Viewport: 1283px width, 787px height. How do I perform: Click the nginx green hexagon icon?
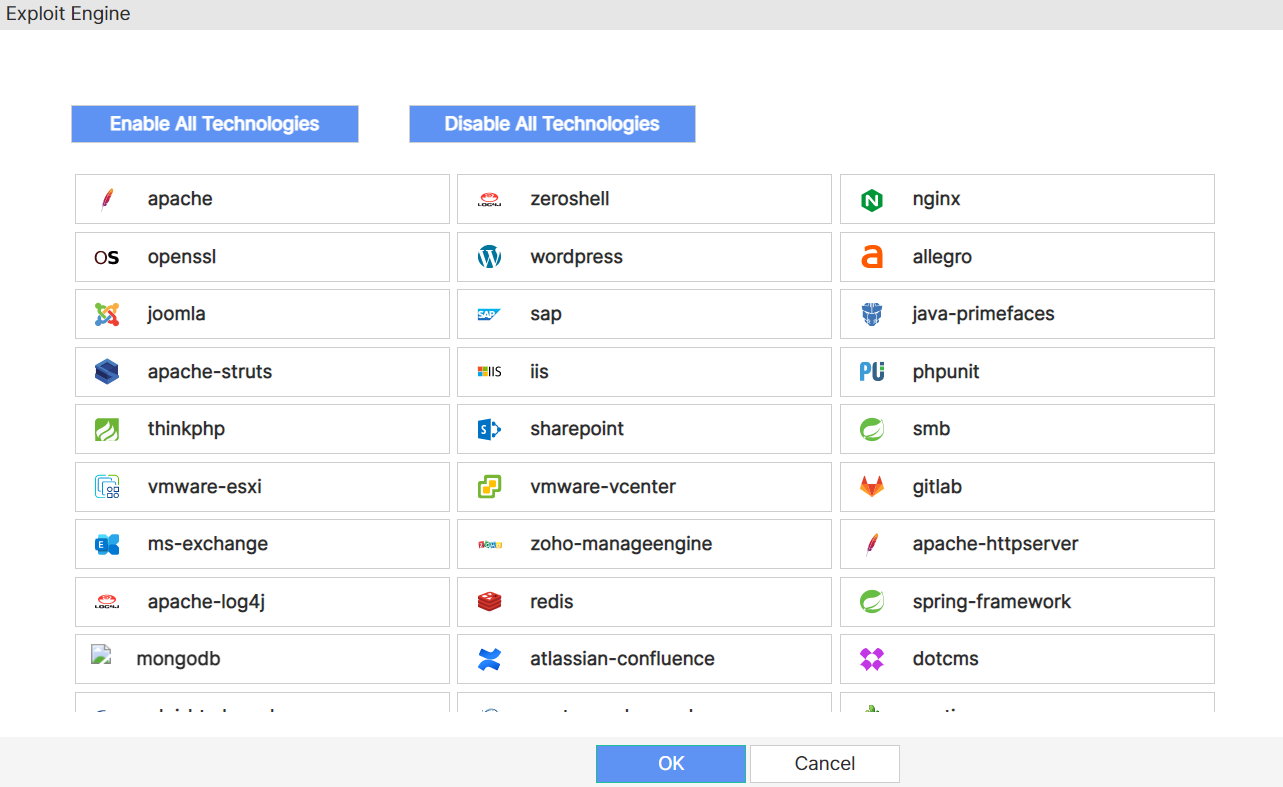click(872, 200)
